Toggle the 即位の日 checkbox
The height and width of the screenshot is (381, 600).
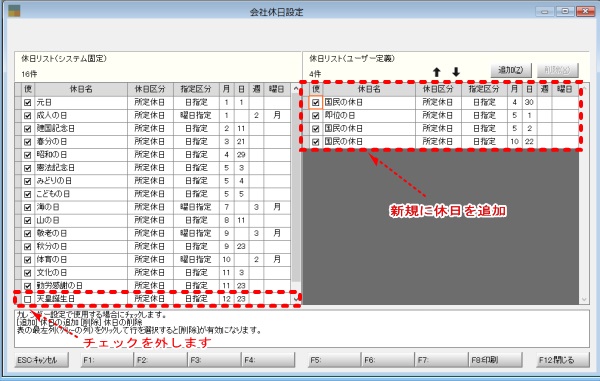(316, 116)
